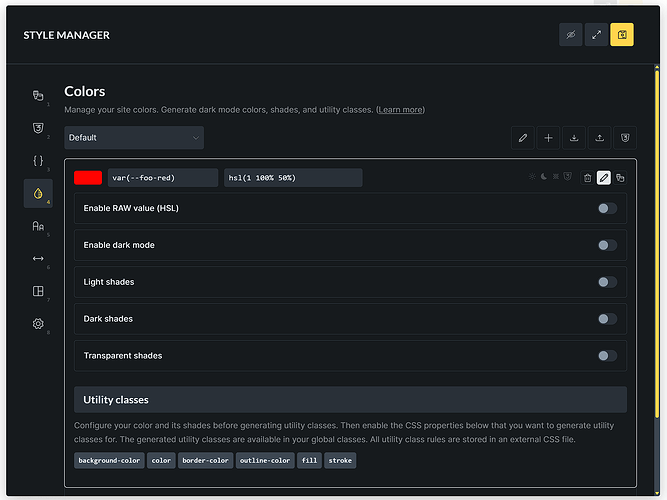
Task: Click the curly braces variables sidebar icon
Action: [x=38, y=161]
